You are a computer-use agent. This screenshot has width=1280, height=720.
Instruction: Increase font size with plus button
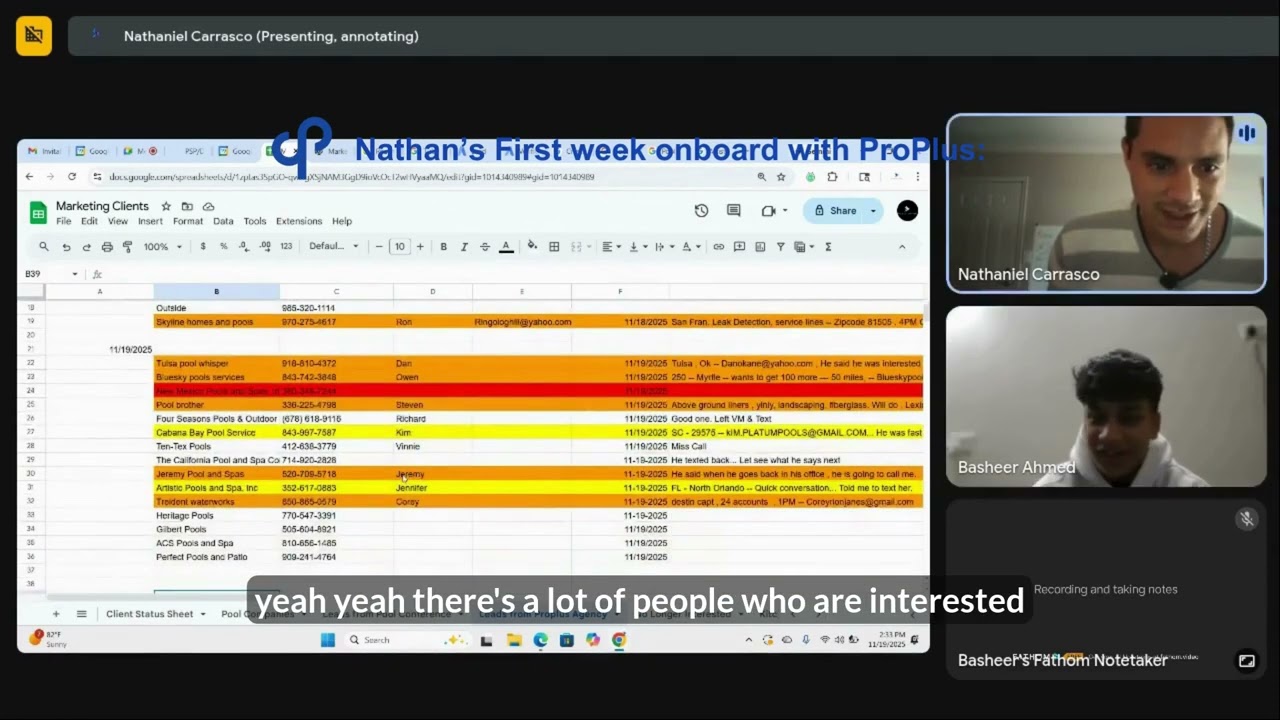click(420, 247)
